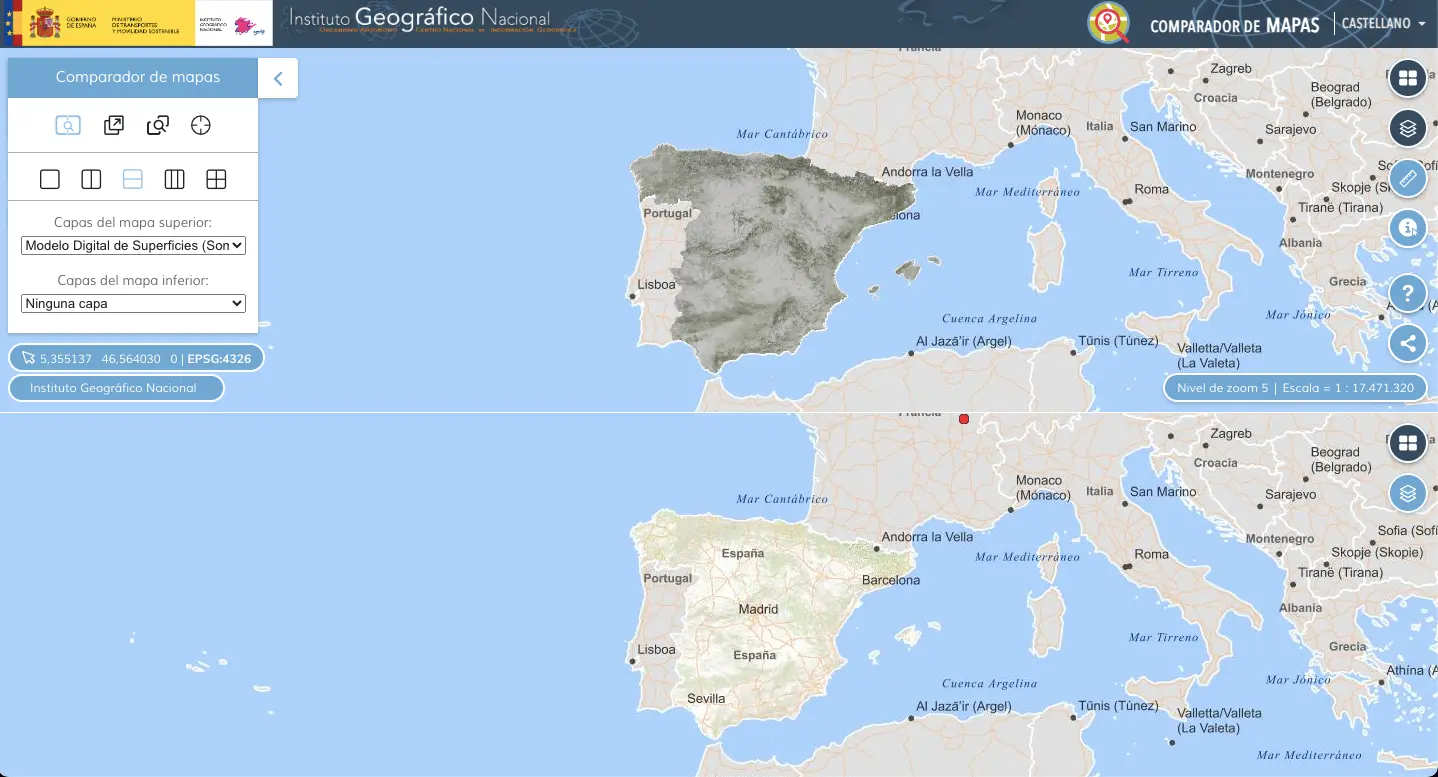Open the CASTELLANO language dropdown
This screenshot has height=777, width=1438.
(x=1383, y=23)
